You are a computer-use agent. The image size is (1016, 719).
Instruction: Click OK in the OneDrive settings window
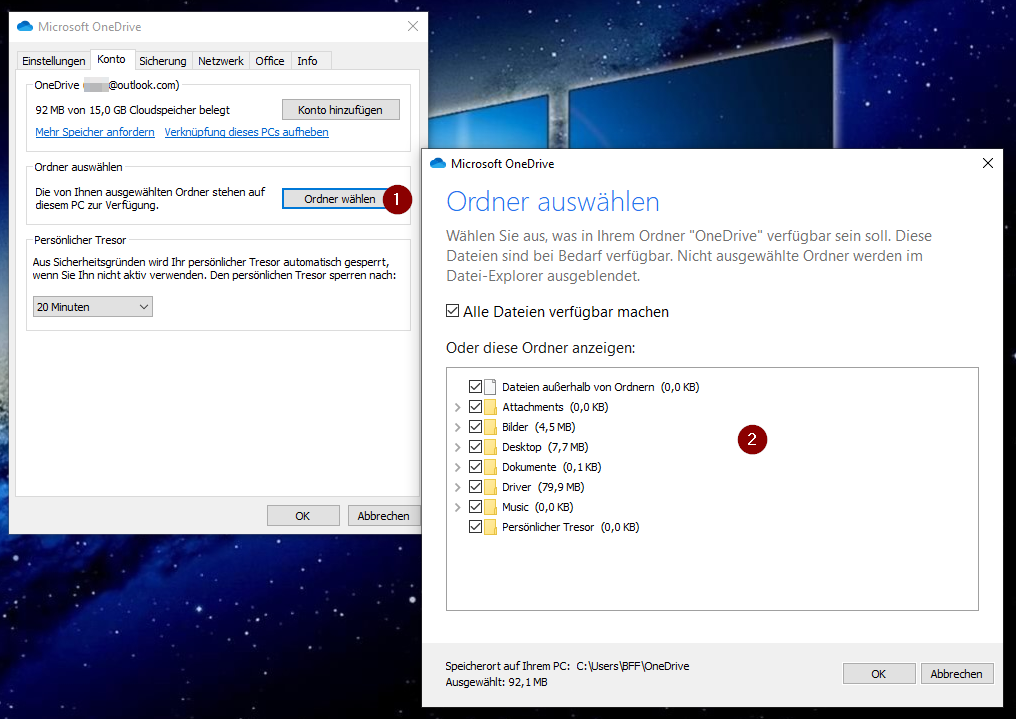[303, 516]
